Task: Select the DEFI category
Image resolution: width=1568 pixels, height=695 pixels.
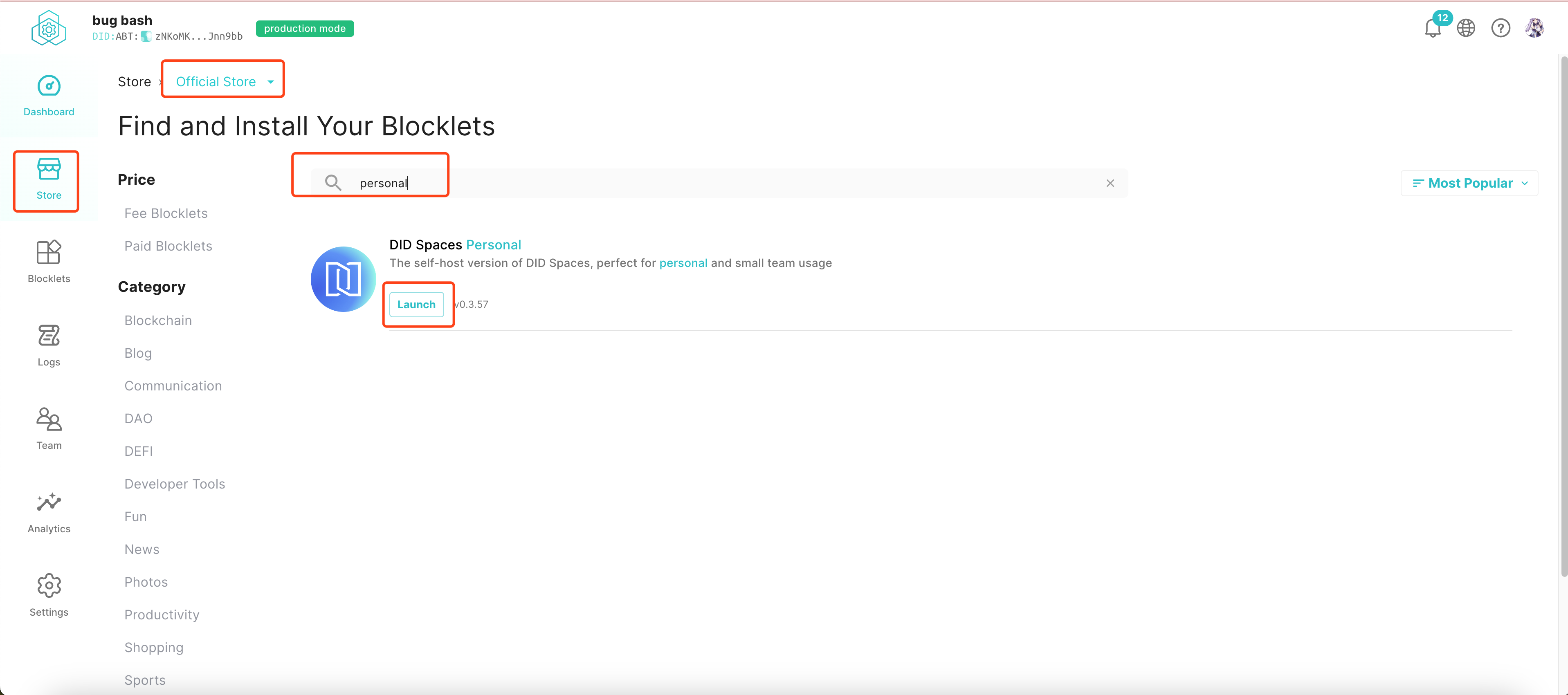Action: [x=139, y=452]
